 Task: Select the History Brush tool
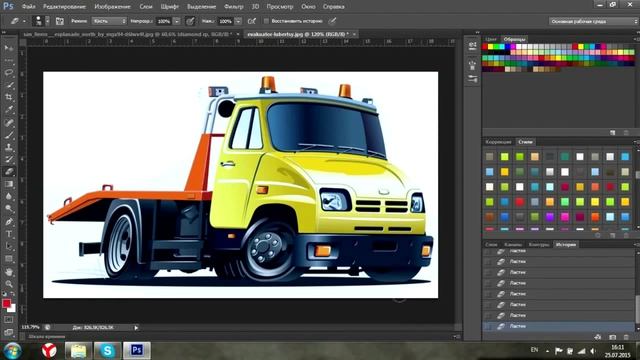9,159
